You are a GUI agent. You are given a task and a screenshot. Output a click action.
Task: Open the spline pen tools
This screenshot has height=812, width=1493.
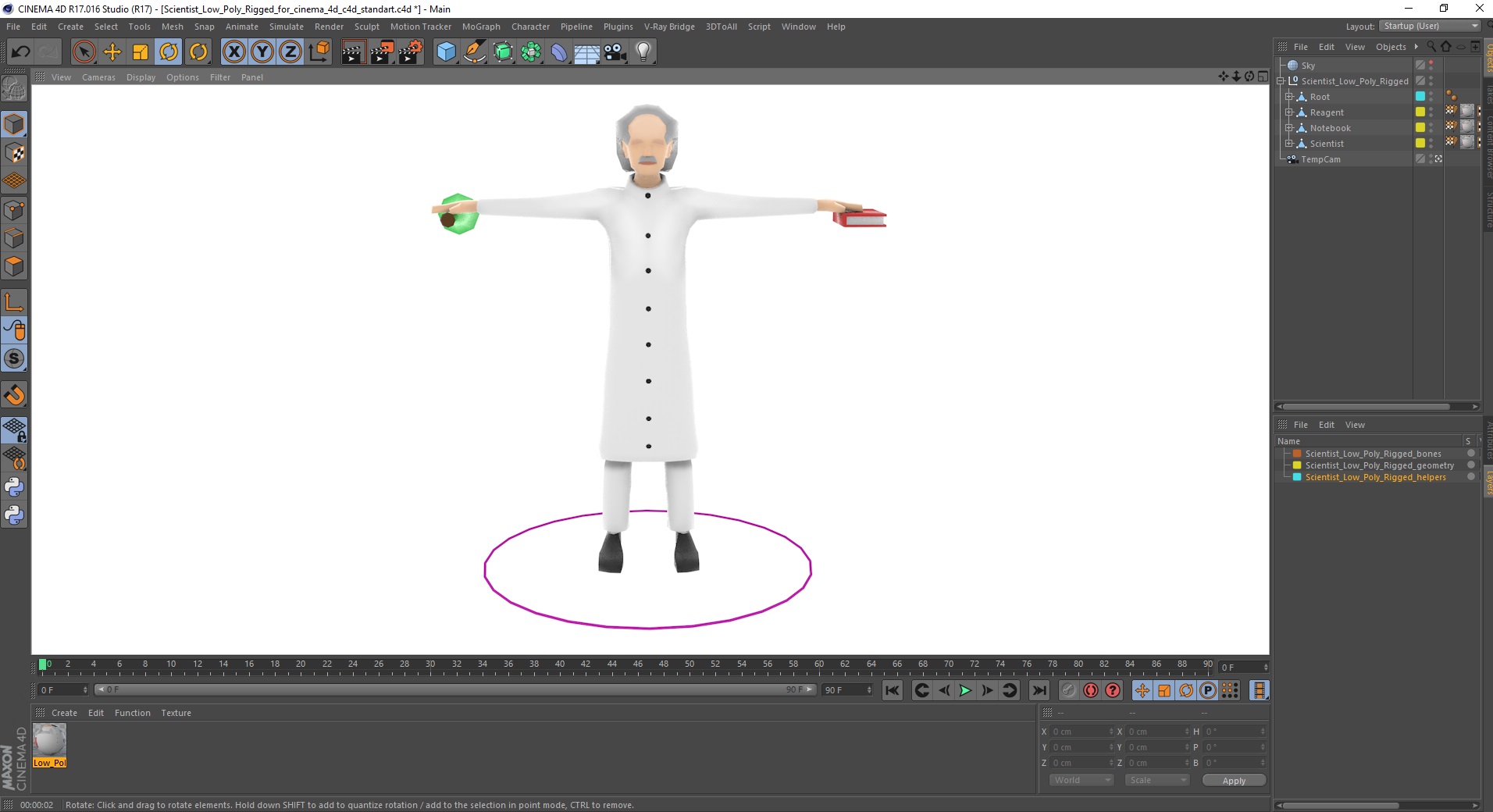coord(474,52)
